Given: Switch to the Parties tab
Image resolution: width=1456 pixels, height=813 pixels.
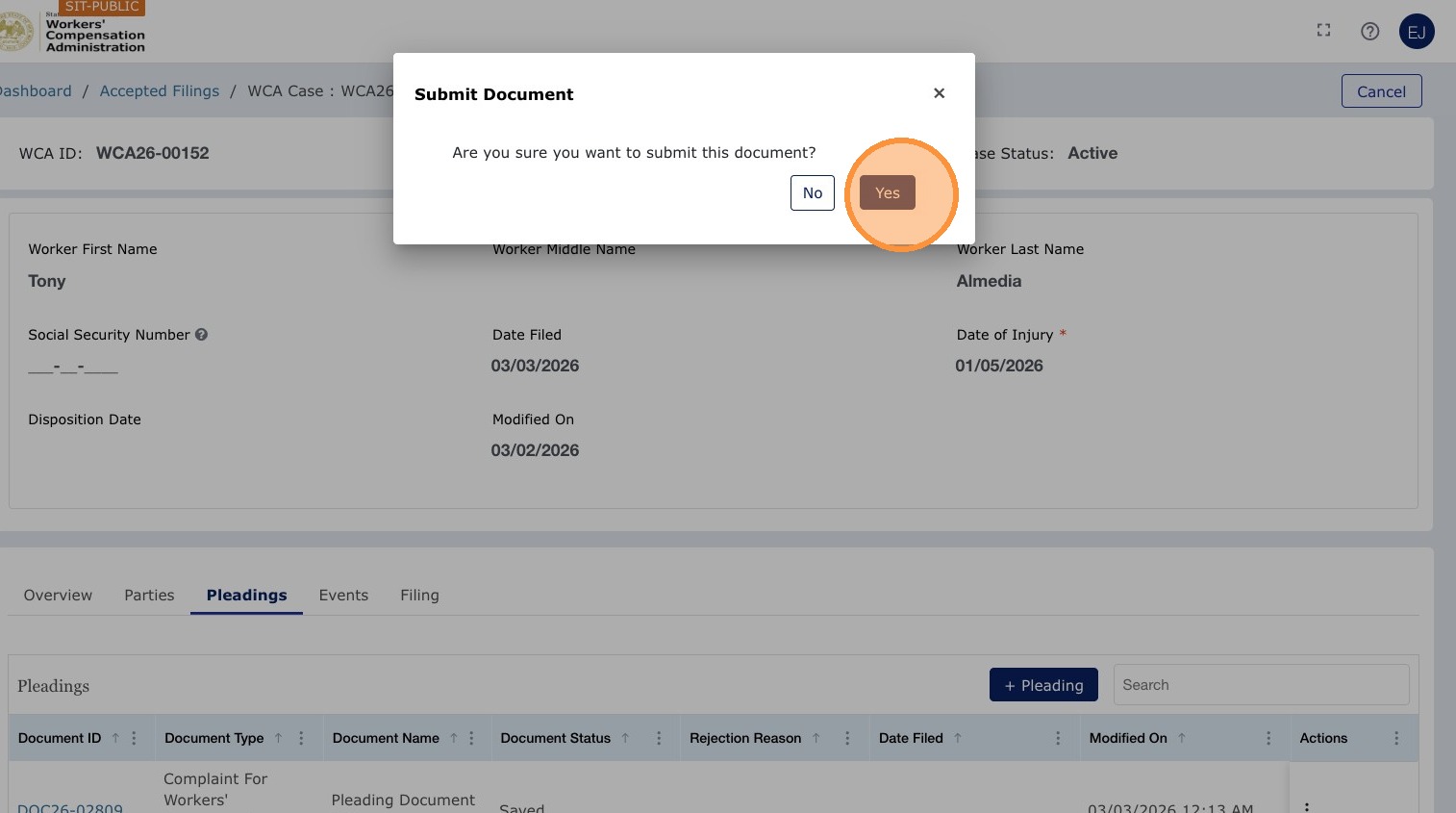Looking at the screenshot, I should pos(149,595).
